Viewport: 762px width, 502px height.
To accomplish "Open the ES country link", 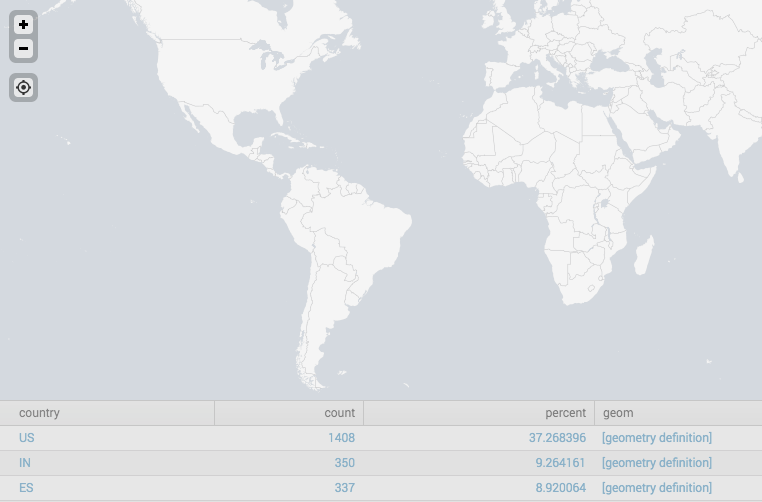I will pyautogui.click(x=26, y=488).
